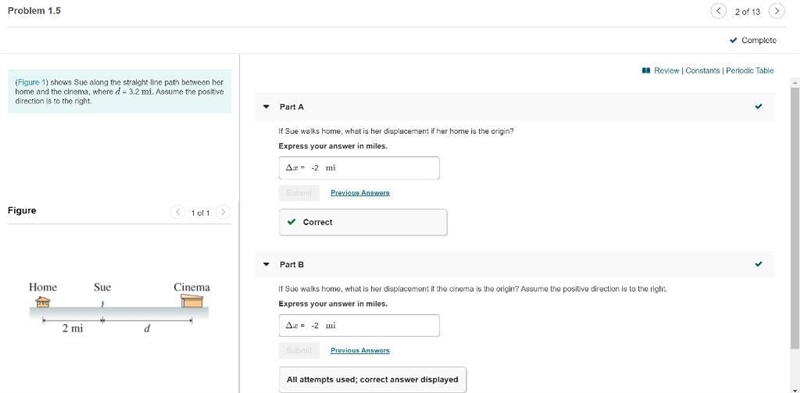Click the Sue figure marker
The height and width of the screenshot is (393, 800).
pyautogui.click(x=103, y=304)
